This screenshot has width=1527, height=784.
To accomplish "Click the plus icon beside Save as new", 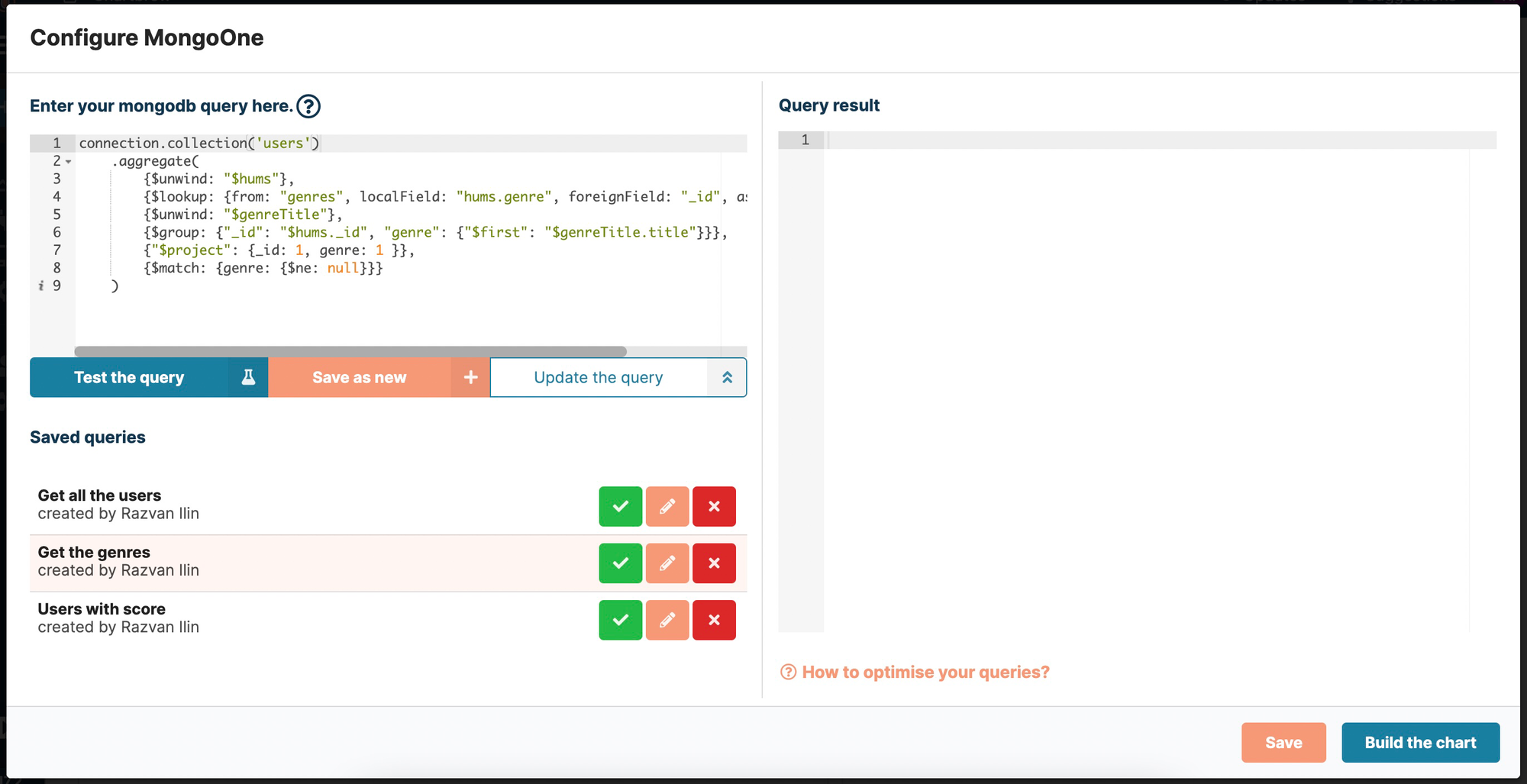I will tap(470, 376).
